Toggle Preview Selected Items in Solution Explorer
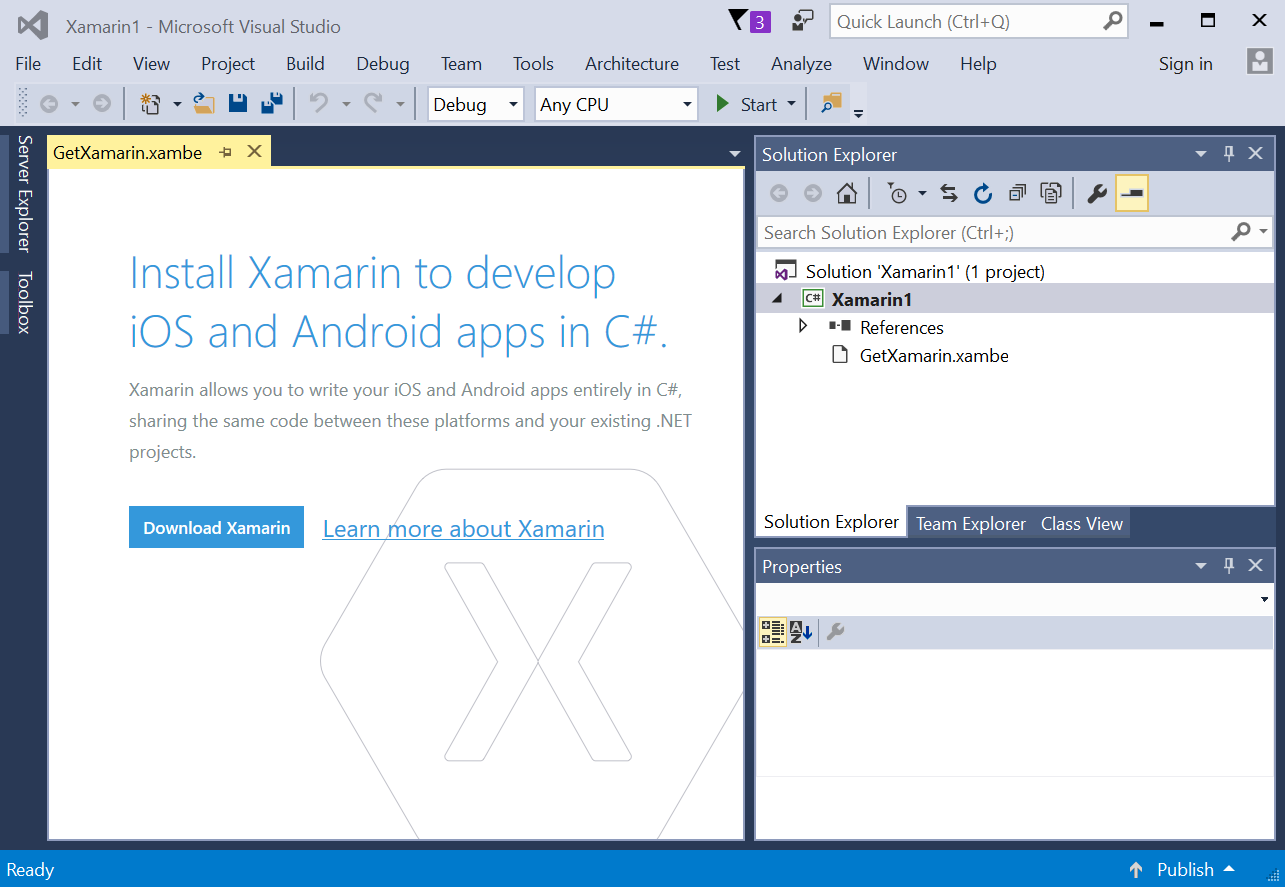Image resolution: width=1285 pixels, height=887 pixels. [1132, 193]
